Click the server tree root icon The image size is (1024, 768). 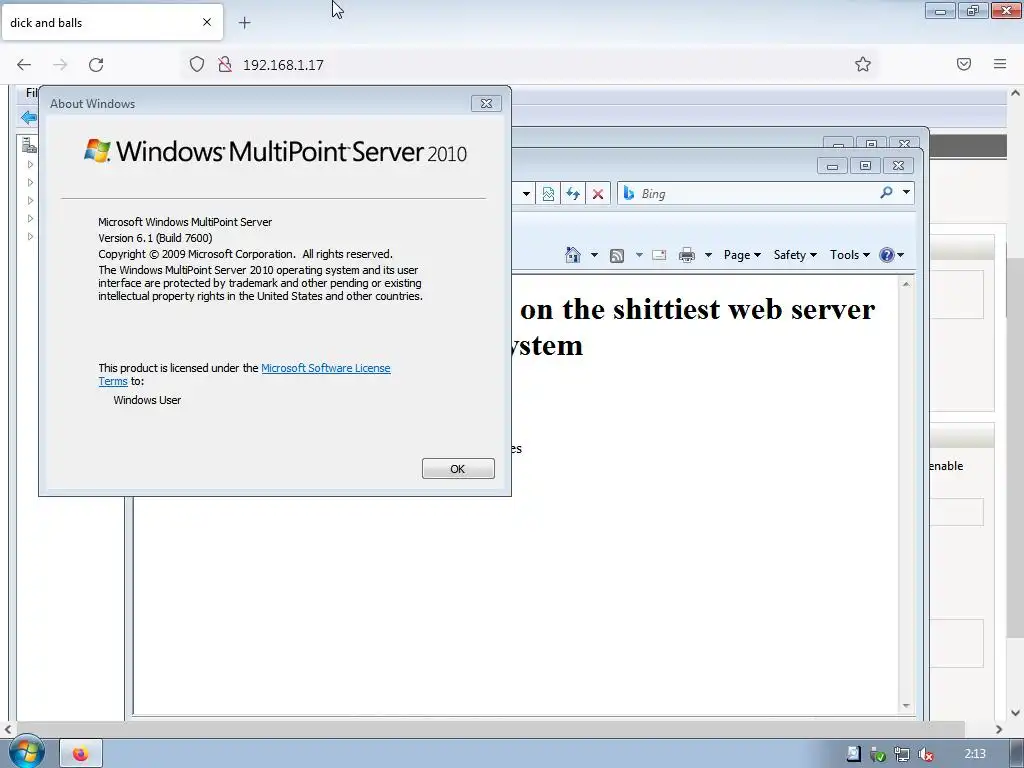point(29,145)
